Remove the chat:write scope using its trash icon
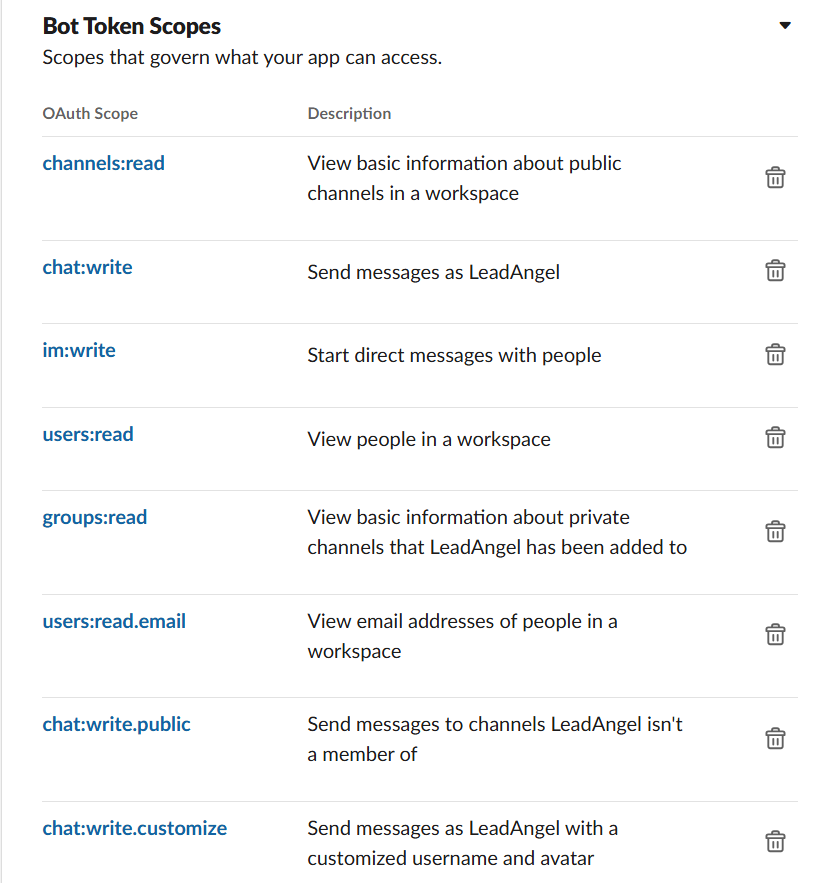The image size is (819, 883). click(x=775, y=270)
